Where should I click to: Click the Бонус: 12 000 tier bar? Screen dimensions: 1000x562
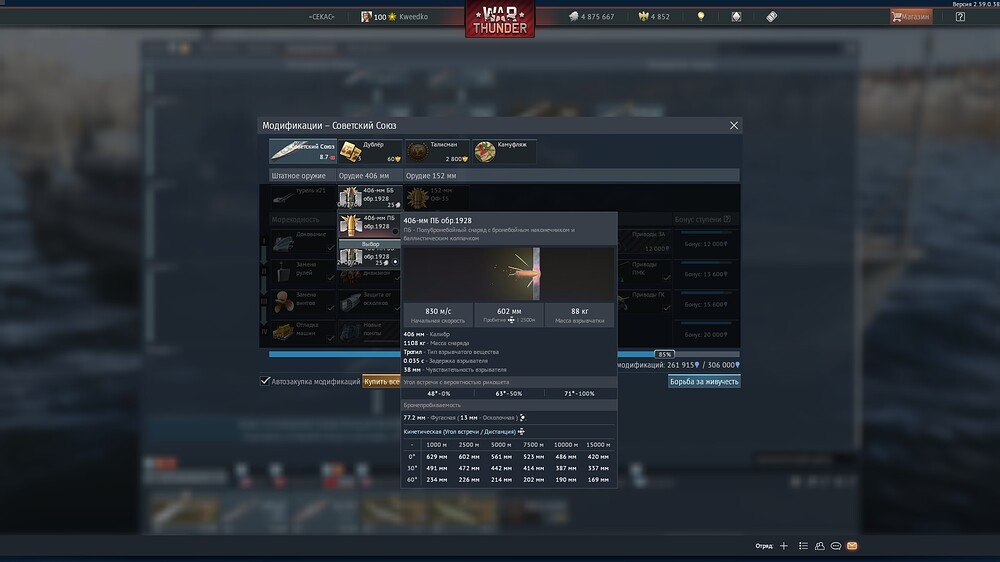[x=706, y=242]
